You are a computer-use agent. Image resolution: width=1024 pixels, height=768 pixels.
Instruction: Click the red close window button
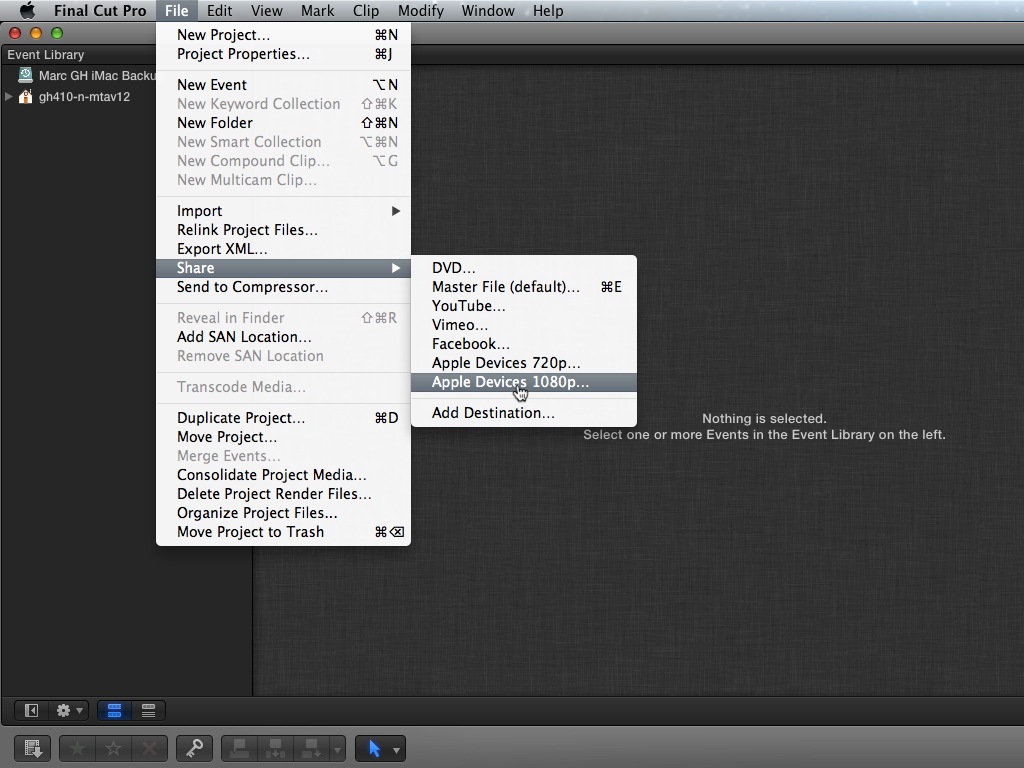click(x=15, y=33)
